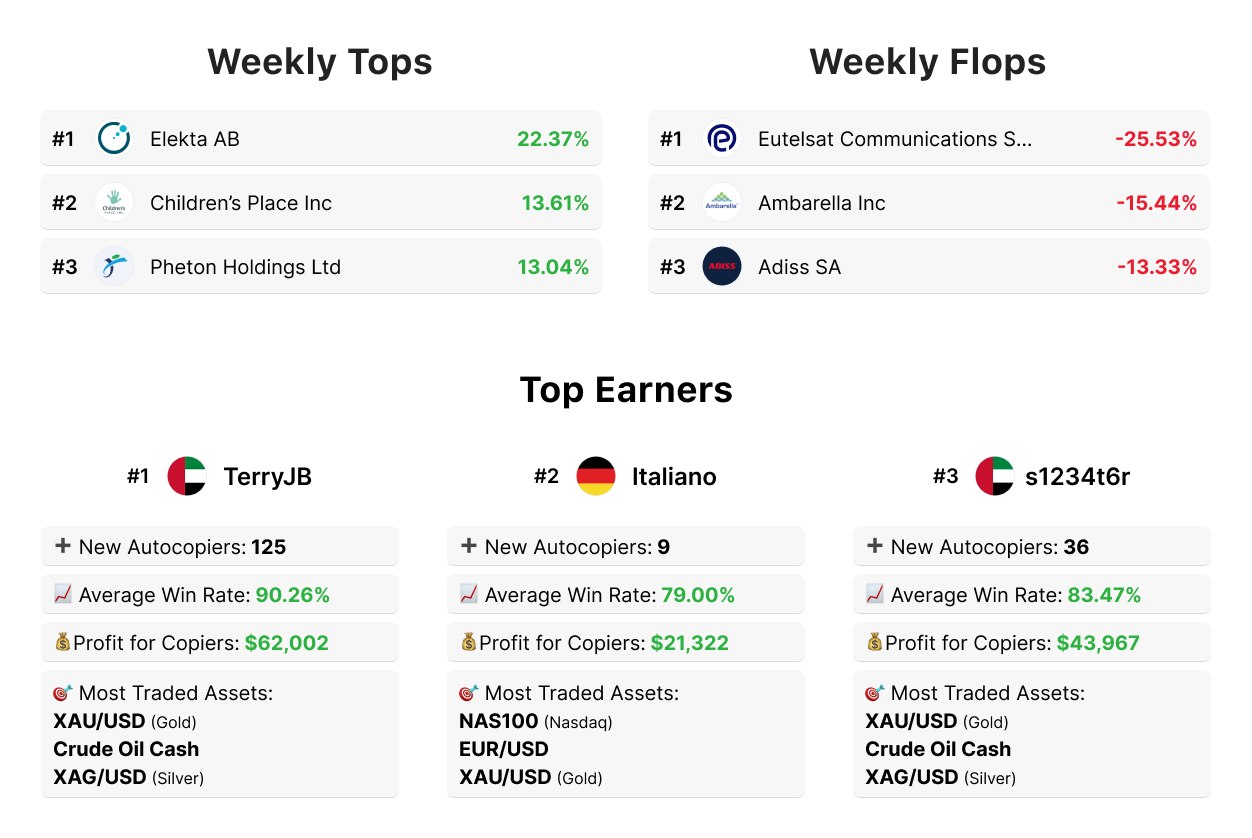
Task: Click the Elekta AB company logo
Action: [114, 139]
